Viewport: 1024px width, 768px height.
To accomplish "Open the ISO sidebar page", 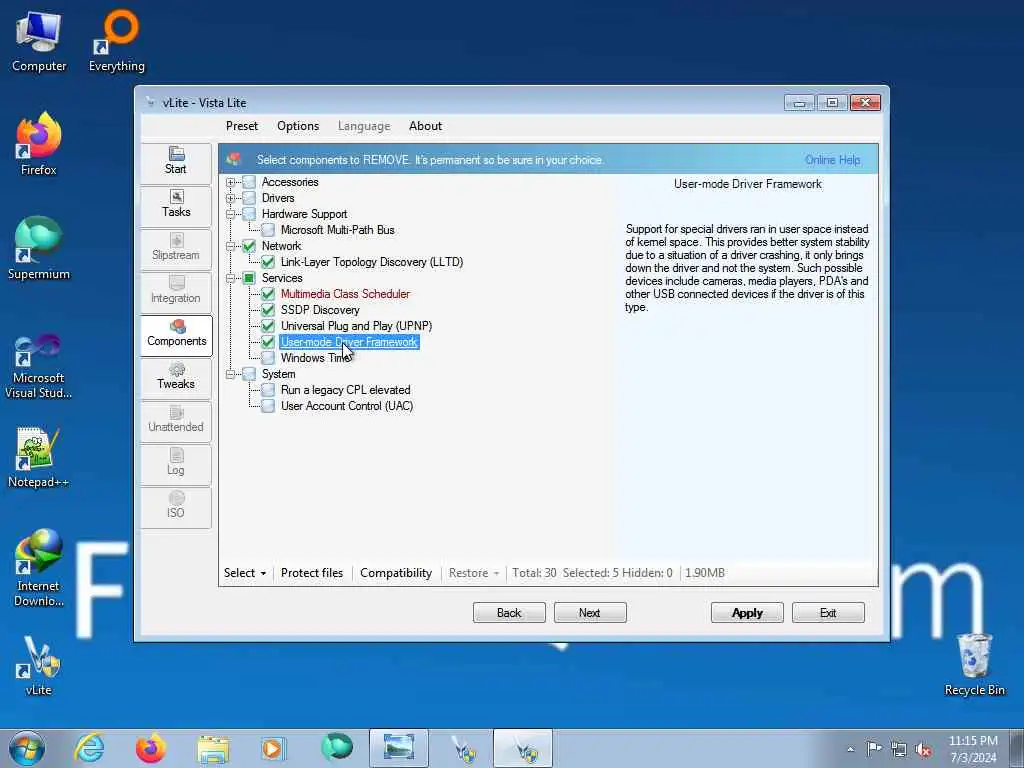I will 176,507.
